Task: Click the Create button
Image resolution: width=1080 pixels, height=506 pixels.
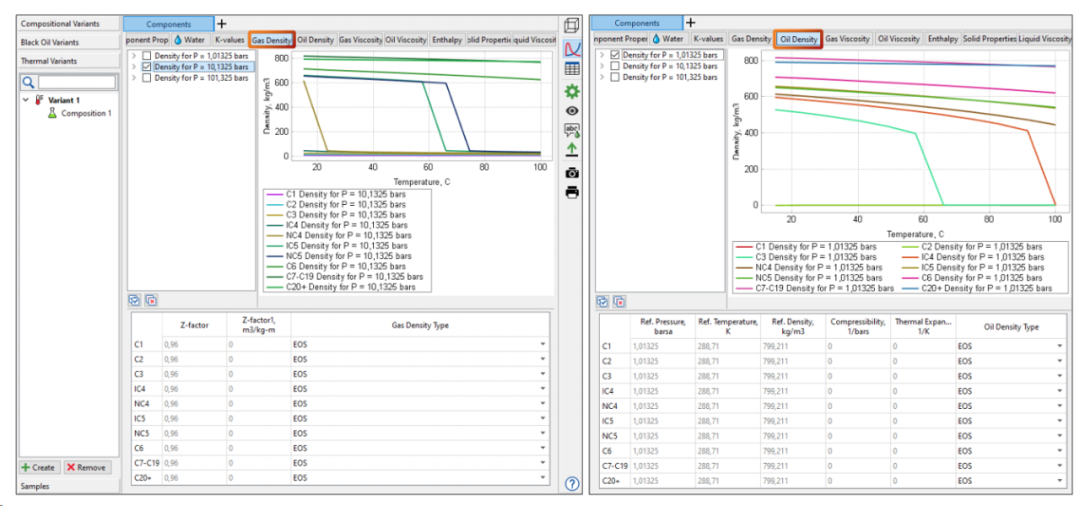Action: 38,467
